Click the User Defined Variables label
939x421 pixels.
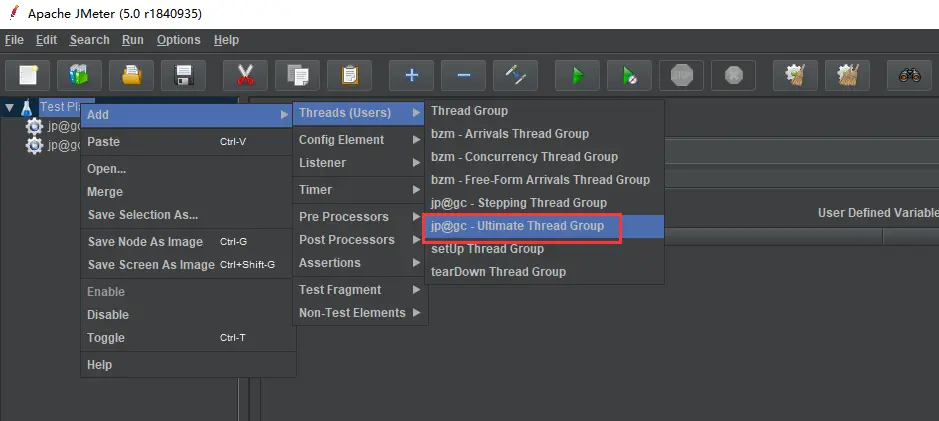coord(878,213)
